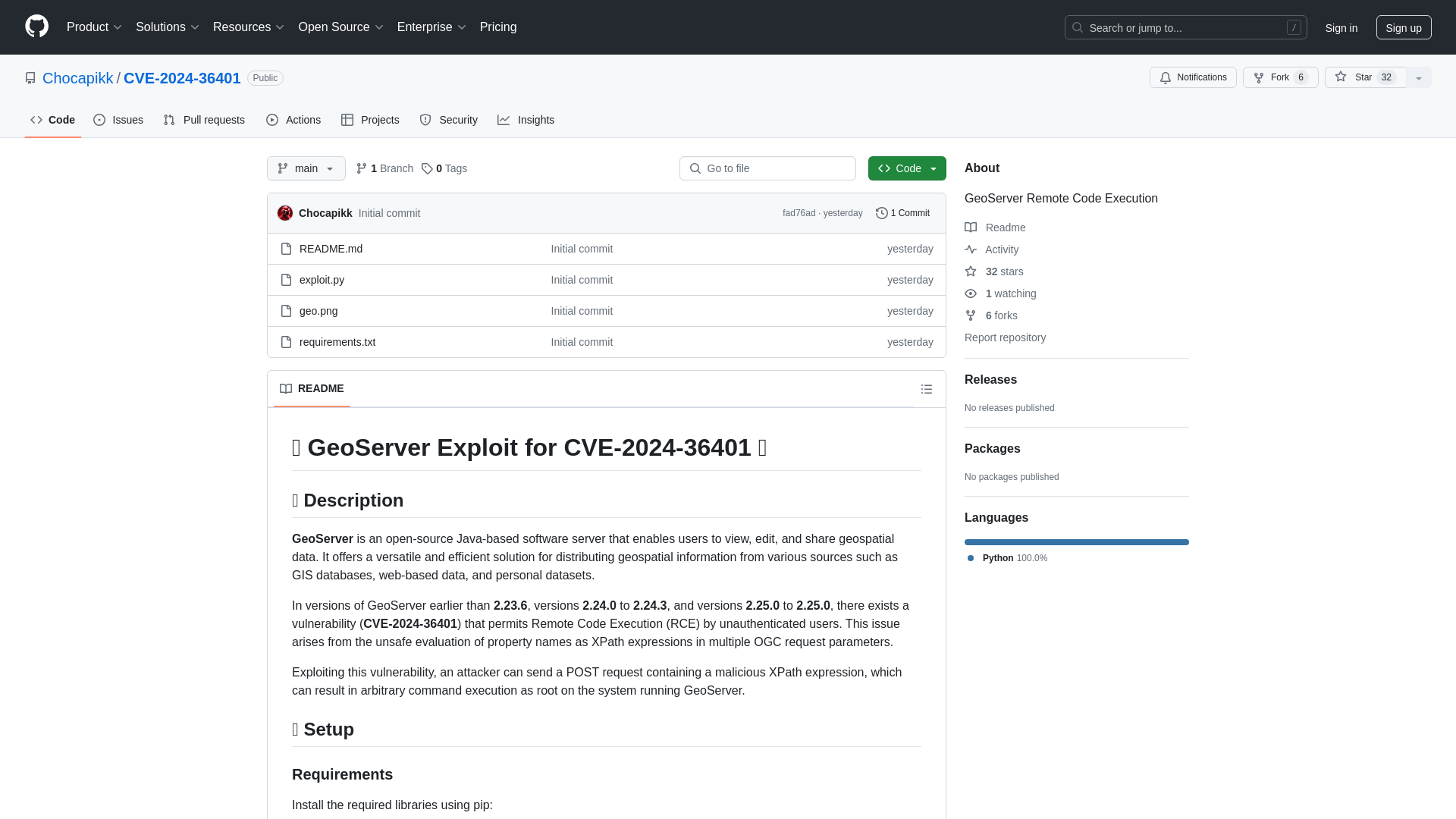Expand the Solutions menu

point(168,27)
